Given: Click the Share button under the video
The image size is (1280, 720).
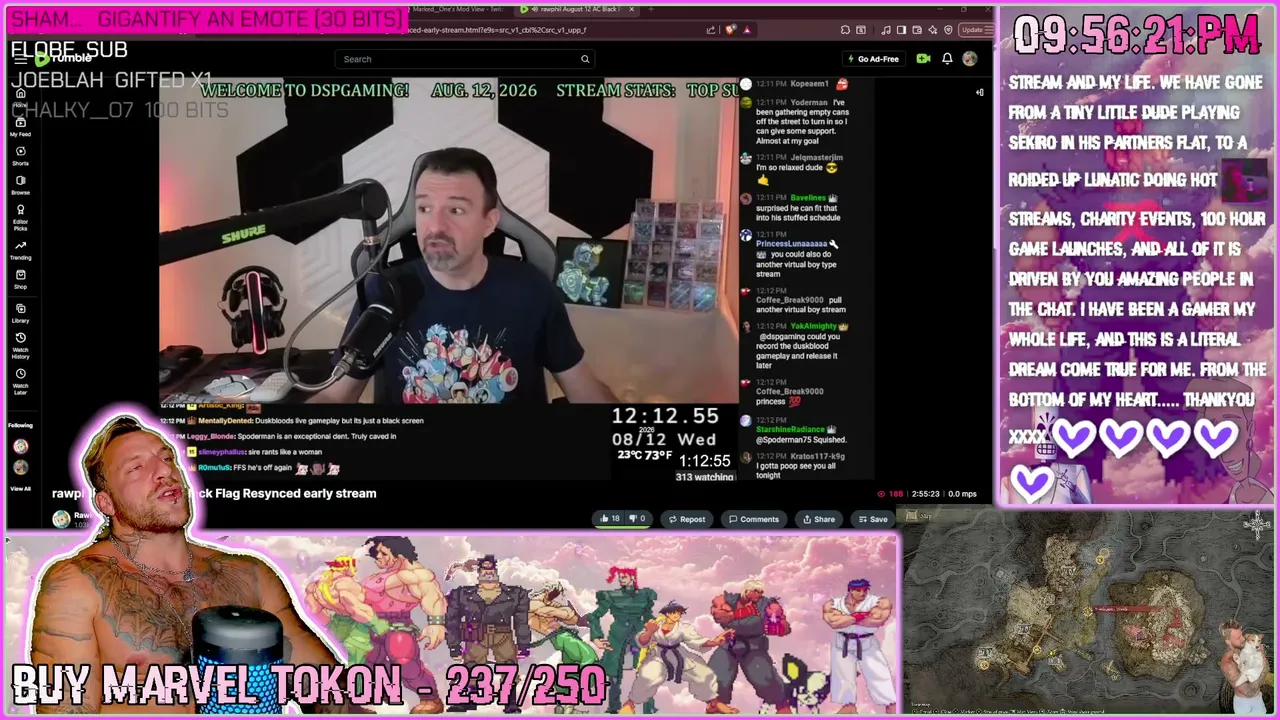Looking at the screenshot, I should (x=819, y=519).
